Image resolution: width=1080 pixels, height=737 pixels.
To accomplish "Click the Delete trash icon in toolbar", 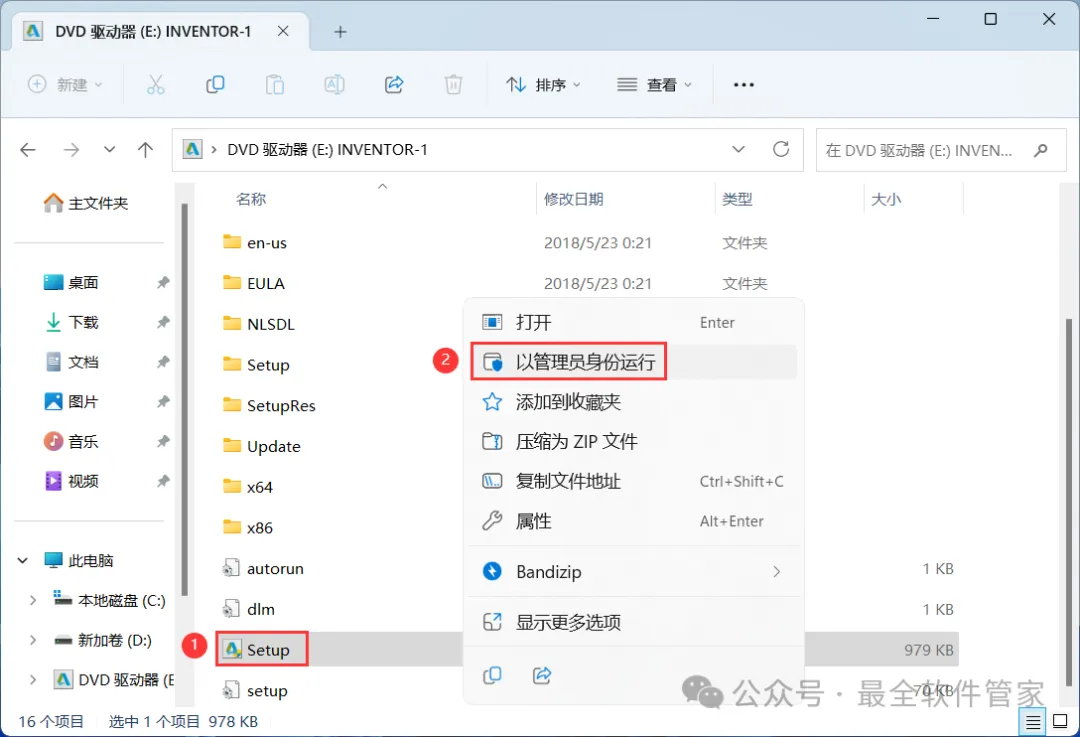I will (453, 85).
